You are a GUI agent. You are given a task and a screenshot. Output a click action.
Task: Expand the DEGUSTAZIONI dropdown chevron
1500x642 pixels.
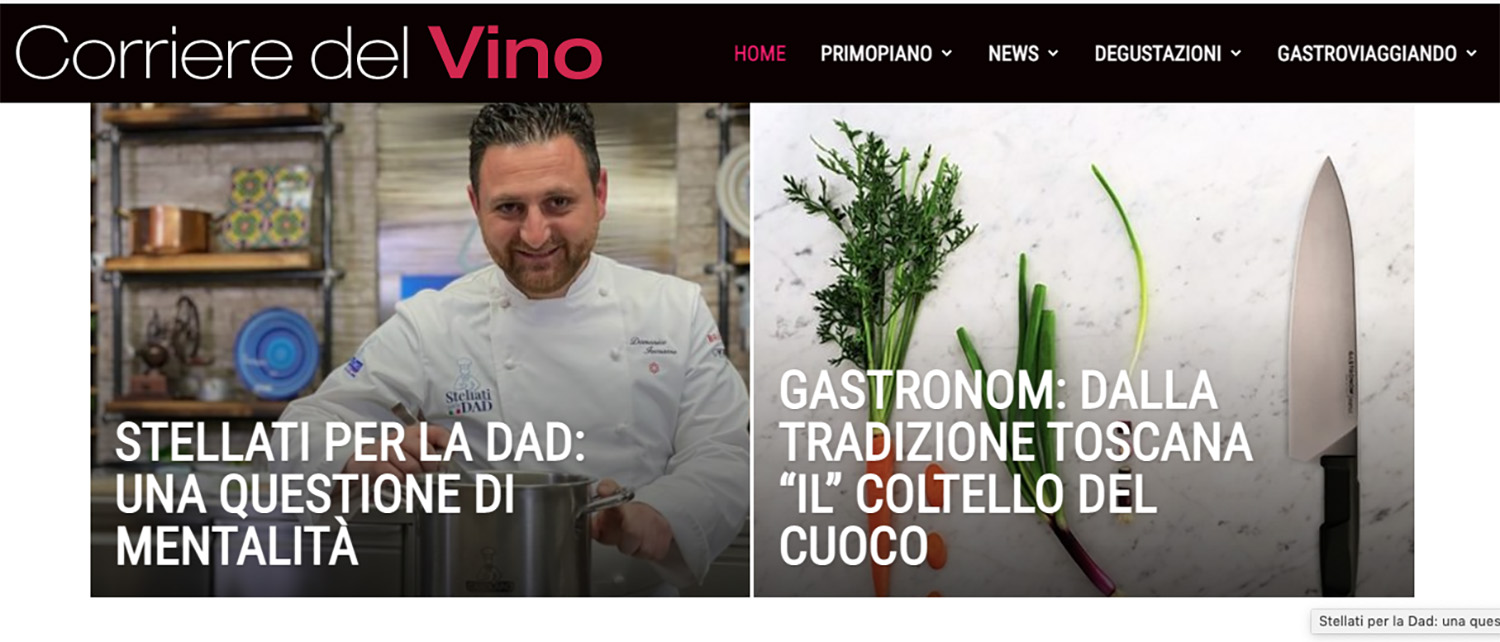[x=1236, y=54]
